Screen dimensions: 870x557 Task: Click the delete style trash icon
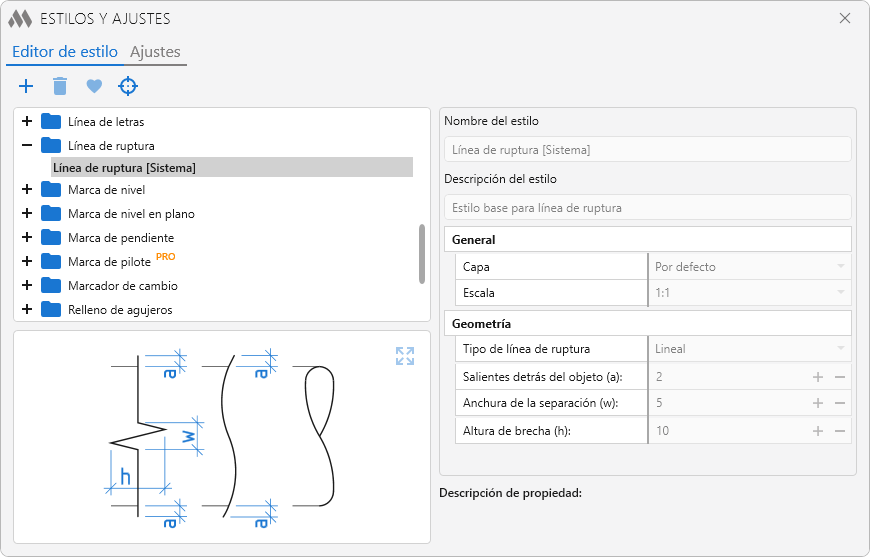pyautogui.click(x=60, y=86)
